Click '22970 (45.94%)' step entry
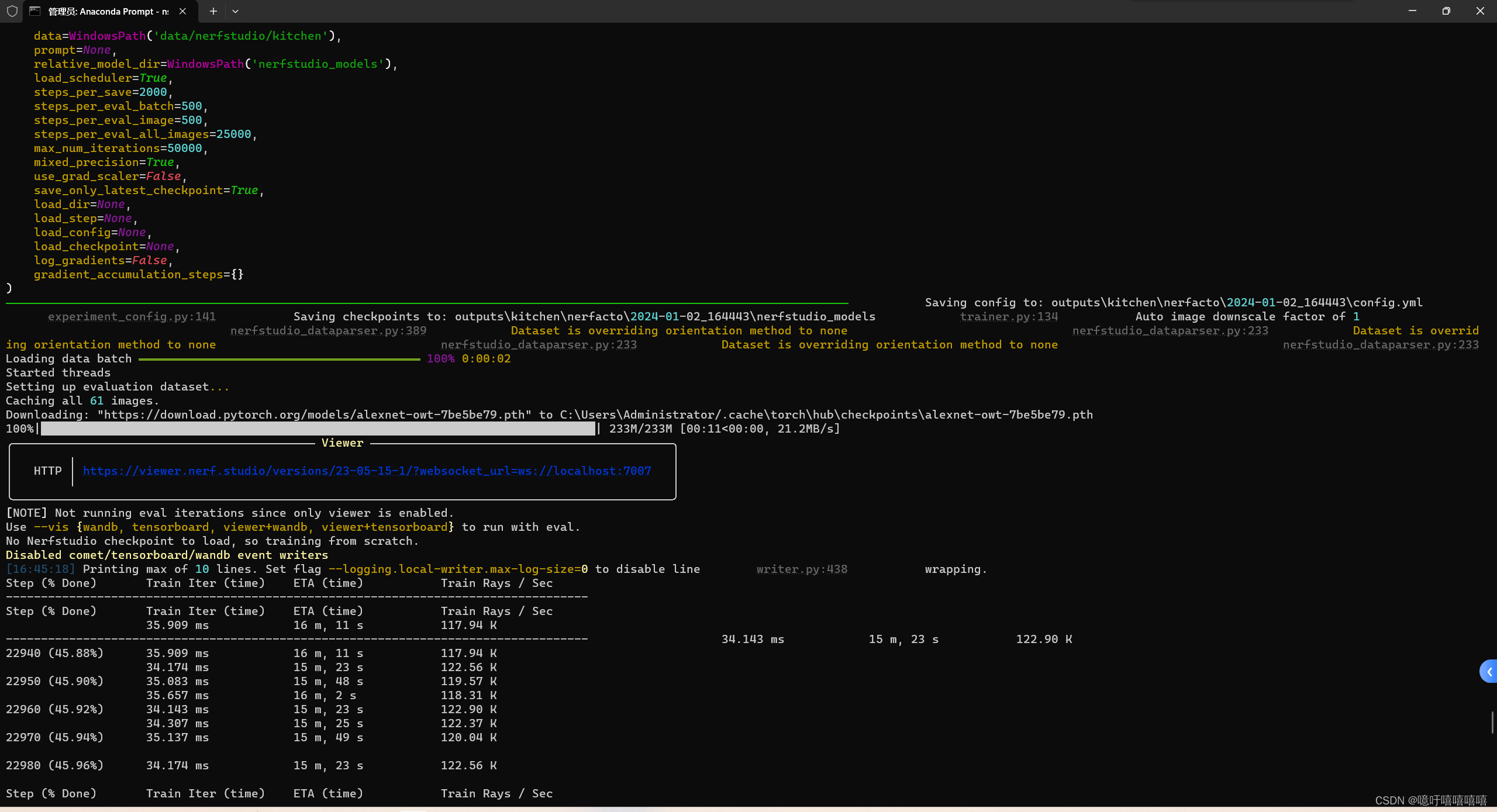The width and height of the screenshot is (1497, 812). [54, 737]
